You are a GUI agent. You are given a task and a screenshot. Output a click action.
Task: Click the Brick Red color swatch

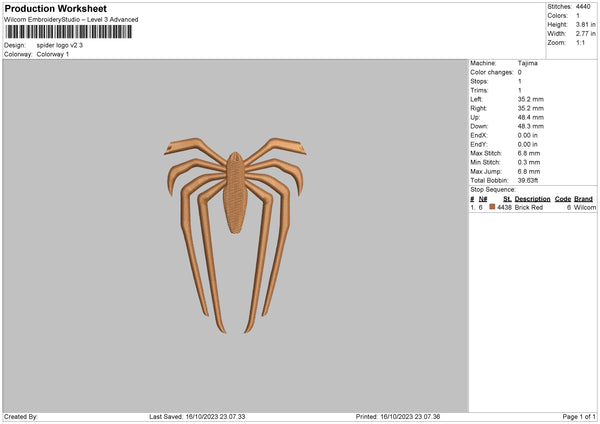pyautogui.click(x=492, y=207)
